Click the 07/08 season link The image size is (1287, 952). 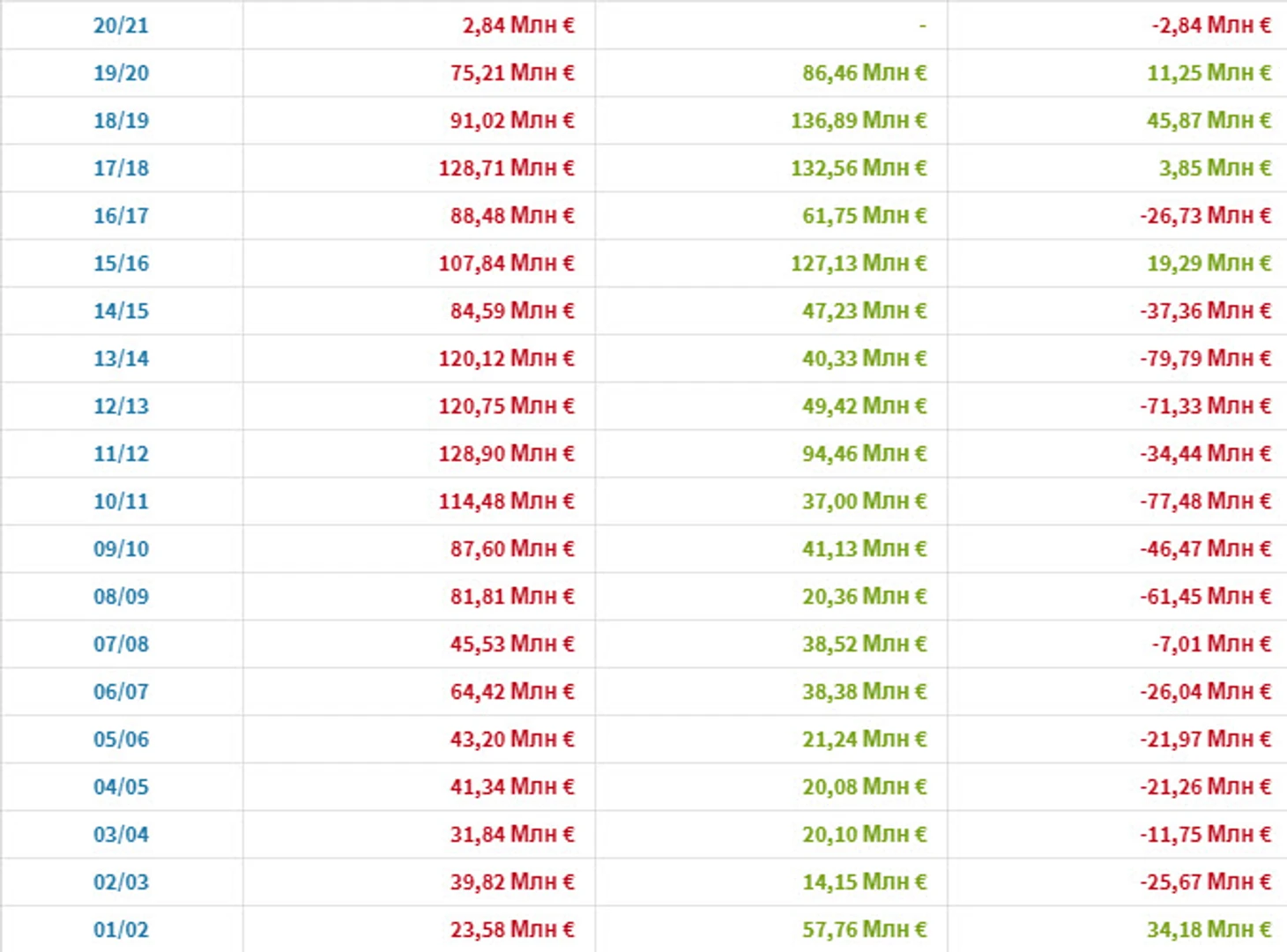[121, 644]
